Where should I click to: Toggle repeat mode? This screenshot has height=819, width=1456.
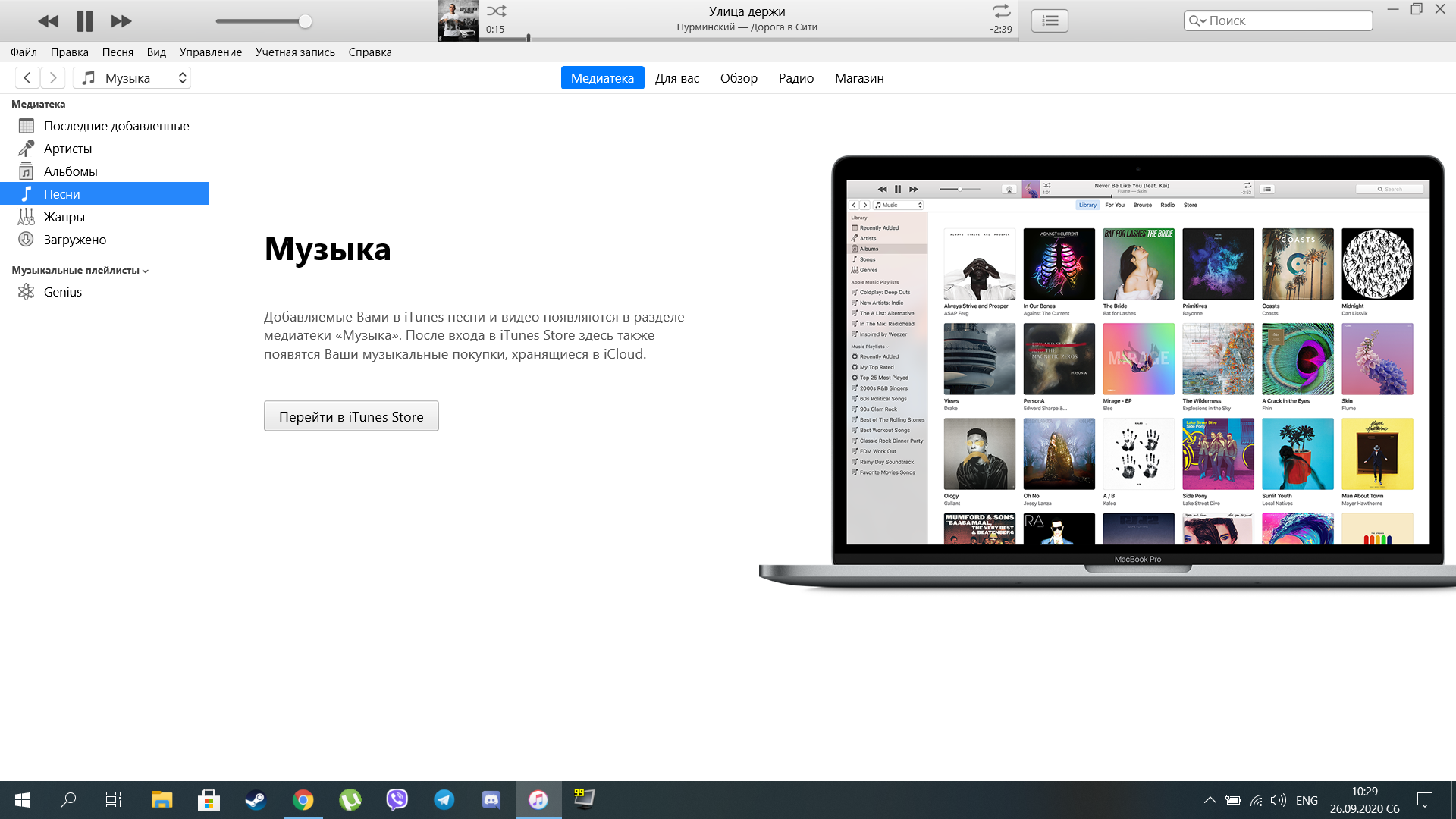click(1002, 11)
